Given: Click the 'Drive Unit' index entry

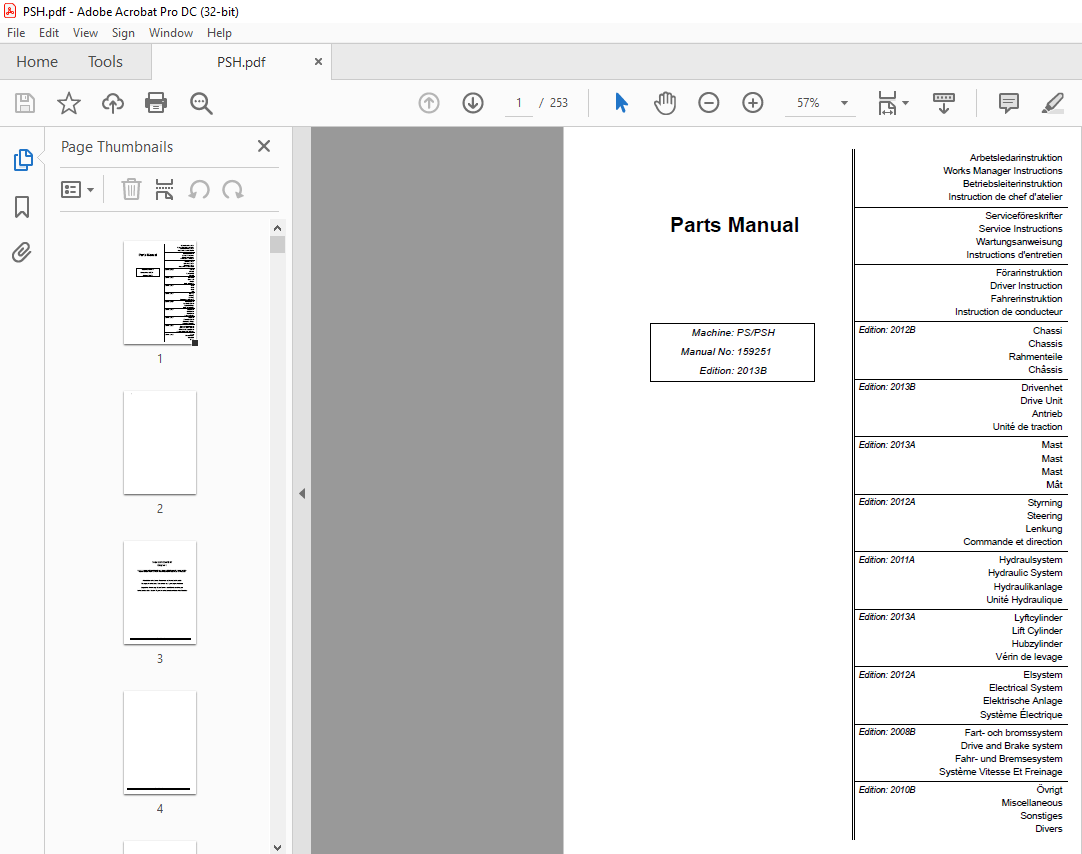Looking at the screenshot, I should pyautogui.click(x=1041, y=401).
